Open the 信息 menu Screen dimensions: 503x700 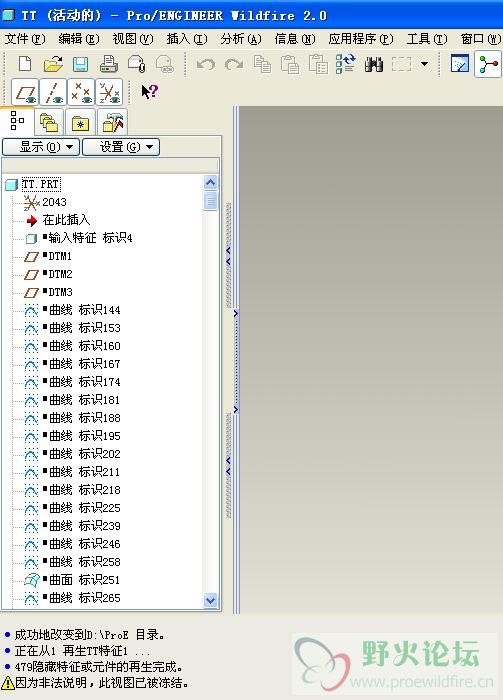tap(295, 39)
